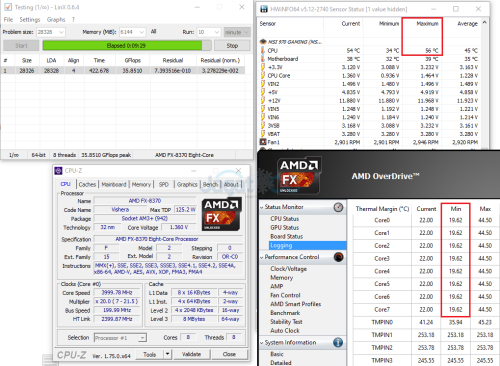Open the Memory (MiB) dropdown

pyautogui.click(x=142, y=32)
